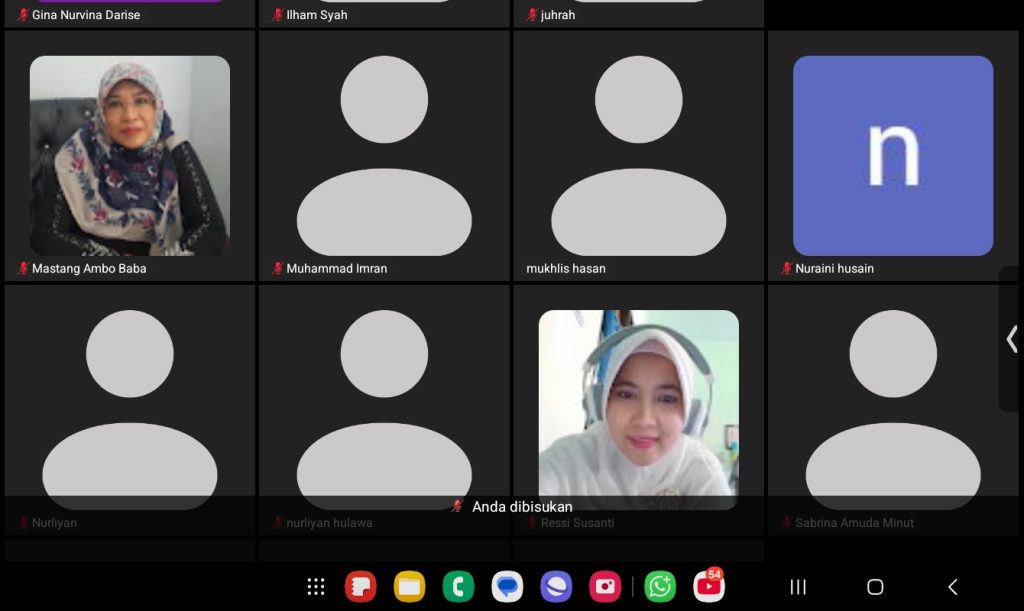1024x611 pixels.
Task: Tap the muted mic icon beside Muhammad Imran
Action: [x=278, y=268]
